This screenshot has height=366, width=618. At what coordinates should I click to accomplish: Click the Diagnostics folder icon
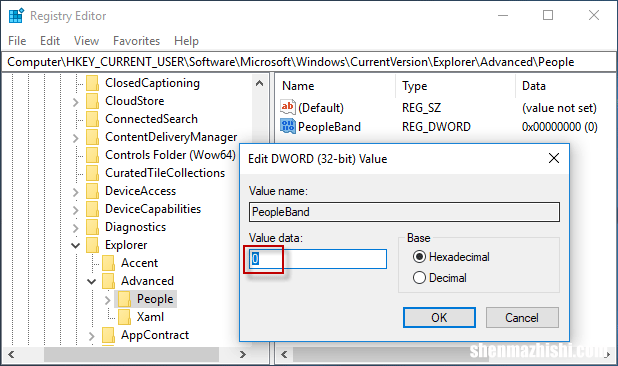93,227
